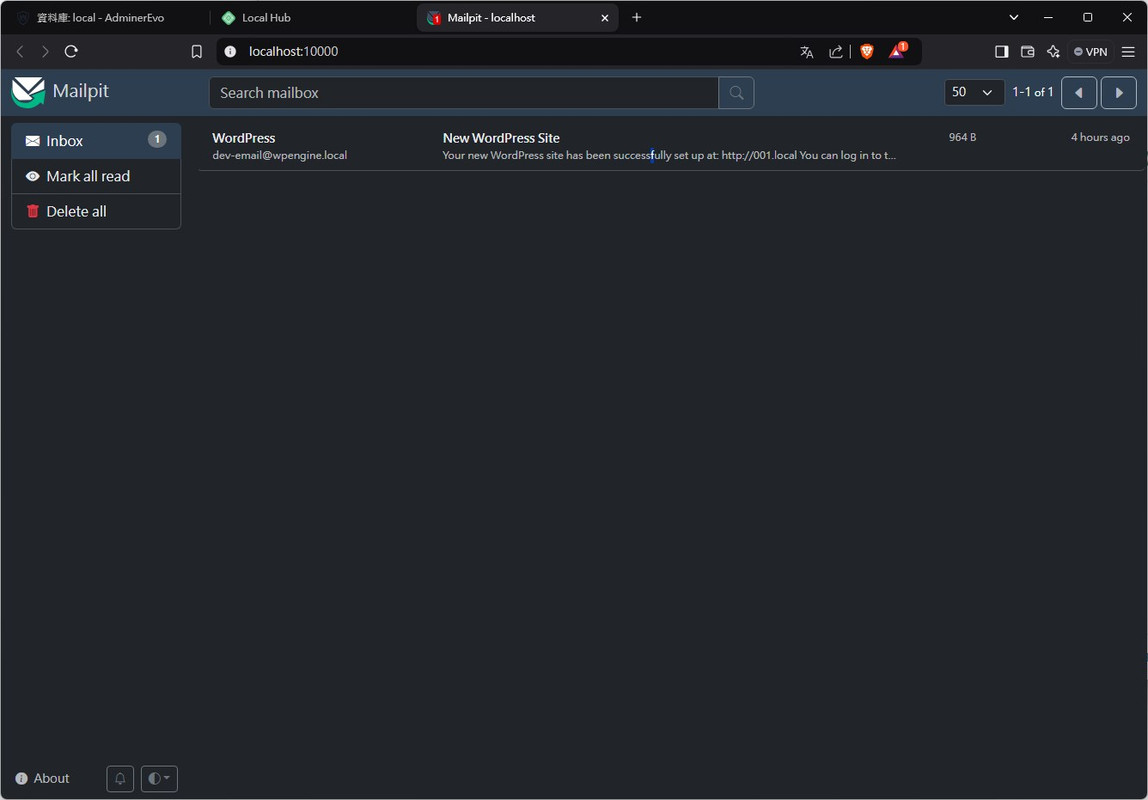Go to next page of messages
The image size is (1148, 800).
1118,93
